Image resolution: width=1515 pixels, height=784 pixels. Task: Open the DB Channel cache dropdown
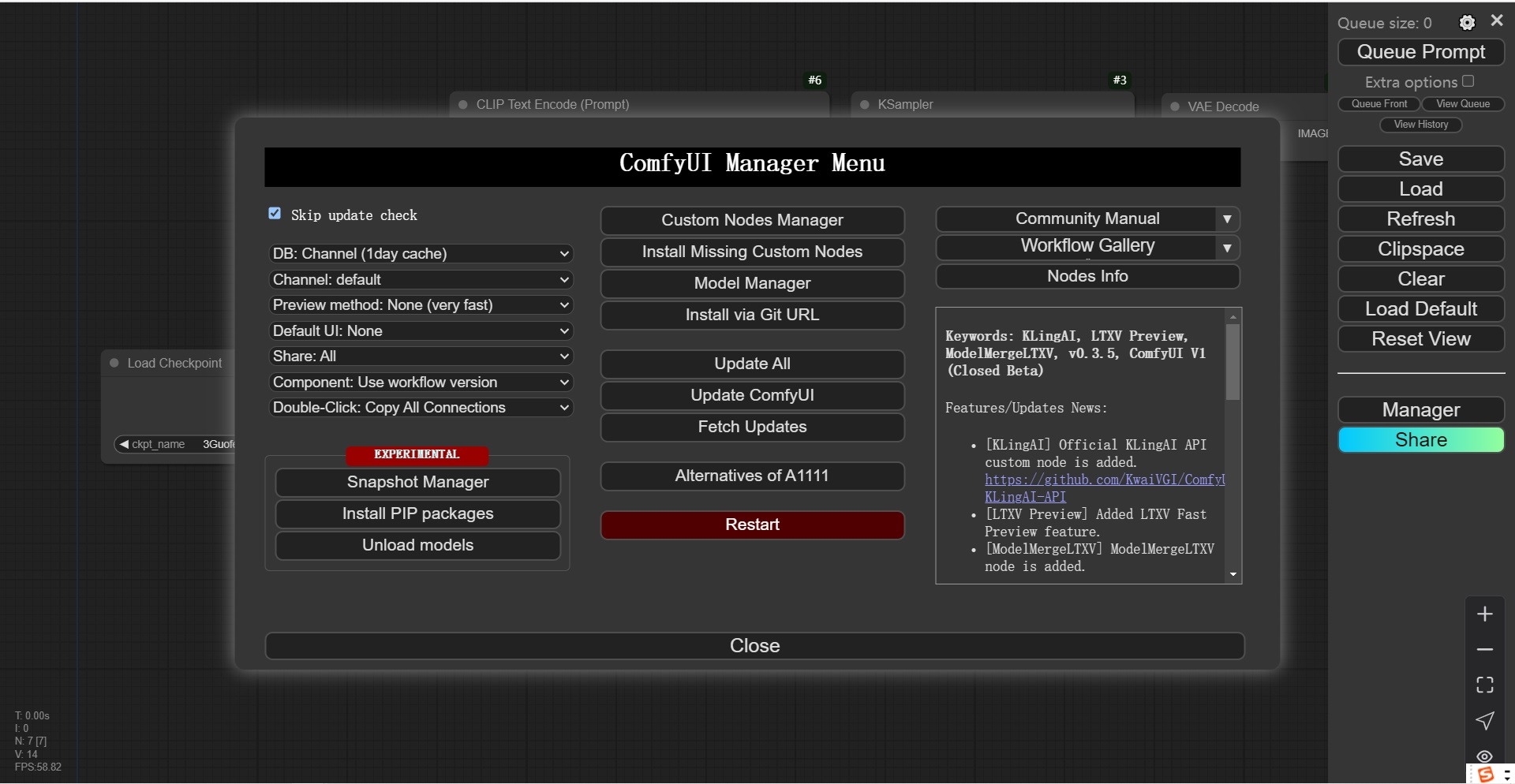pos(421,254)
